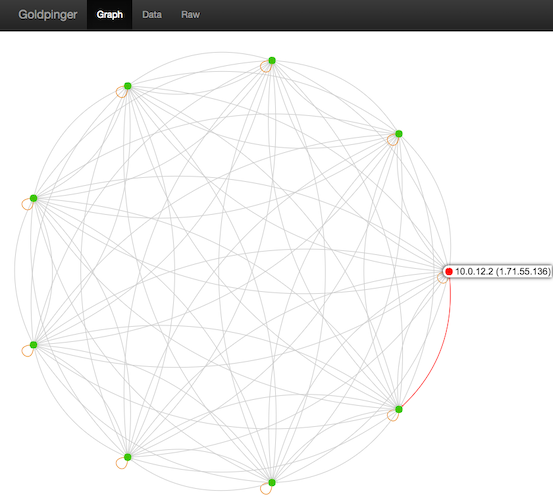
Task: Select the green node at lower left bottom
Action: (128, 457)
